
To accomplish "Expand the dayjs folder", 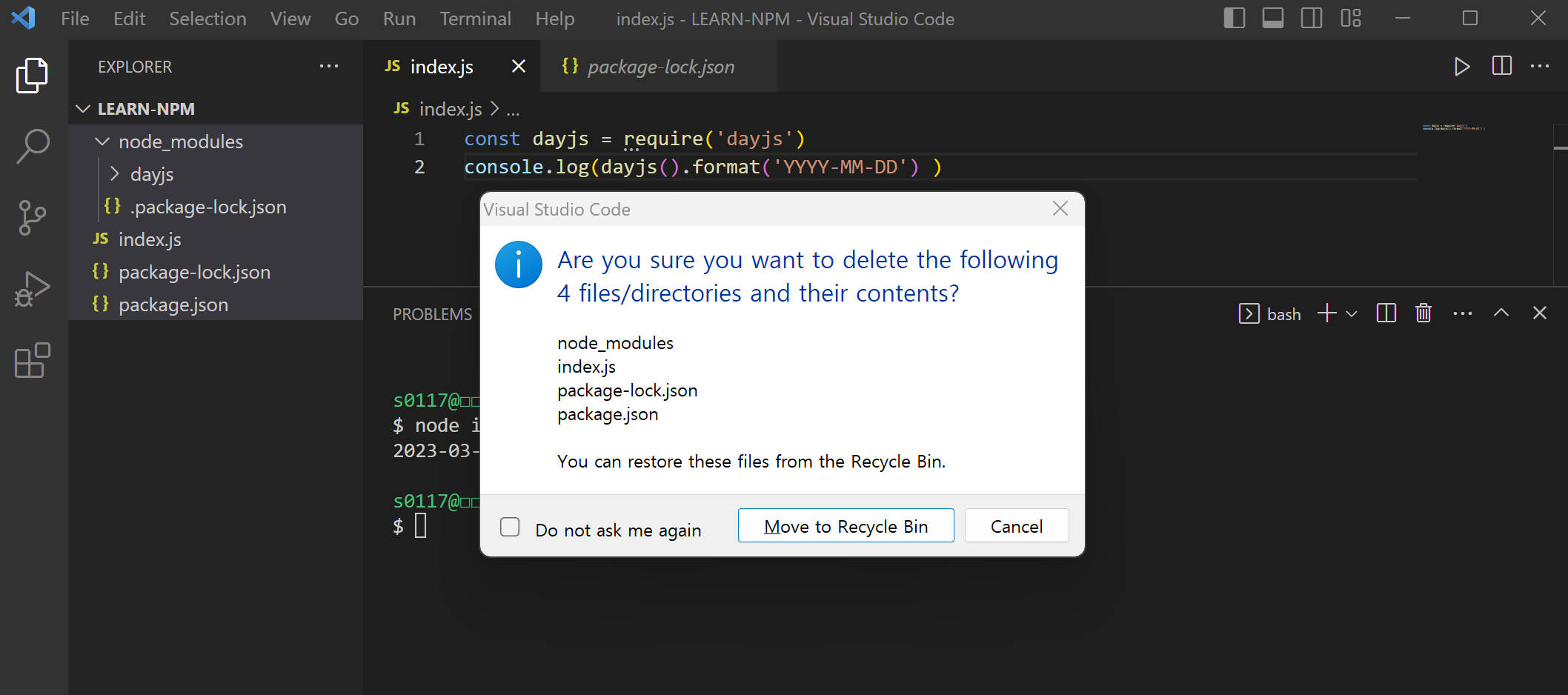I will 114,174.
